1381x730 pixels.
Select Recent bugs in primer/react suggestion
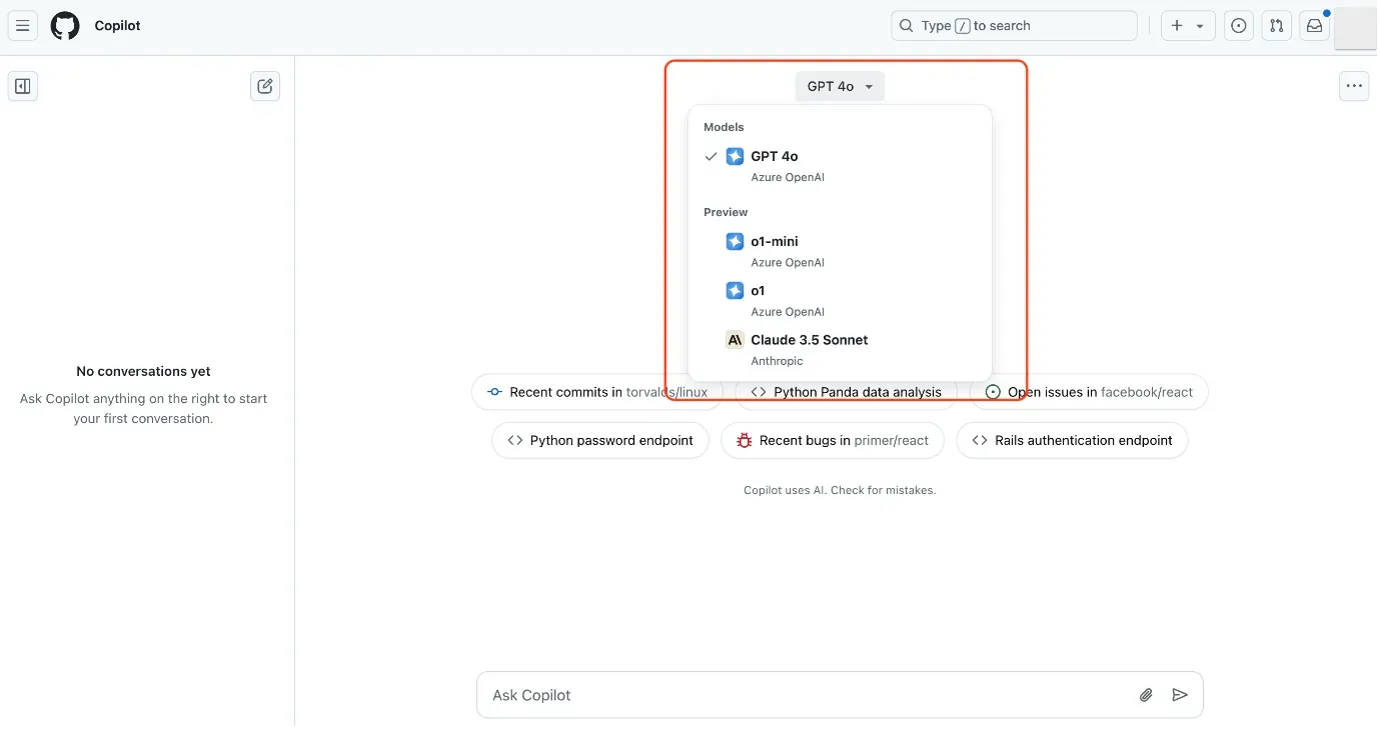pyautogui.click(x=832, y=440)
